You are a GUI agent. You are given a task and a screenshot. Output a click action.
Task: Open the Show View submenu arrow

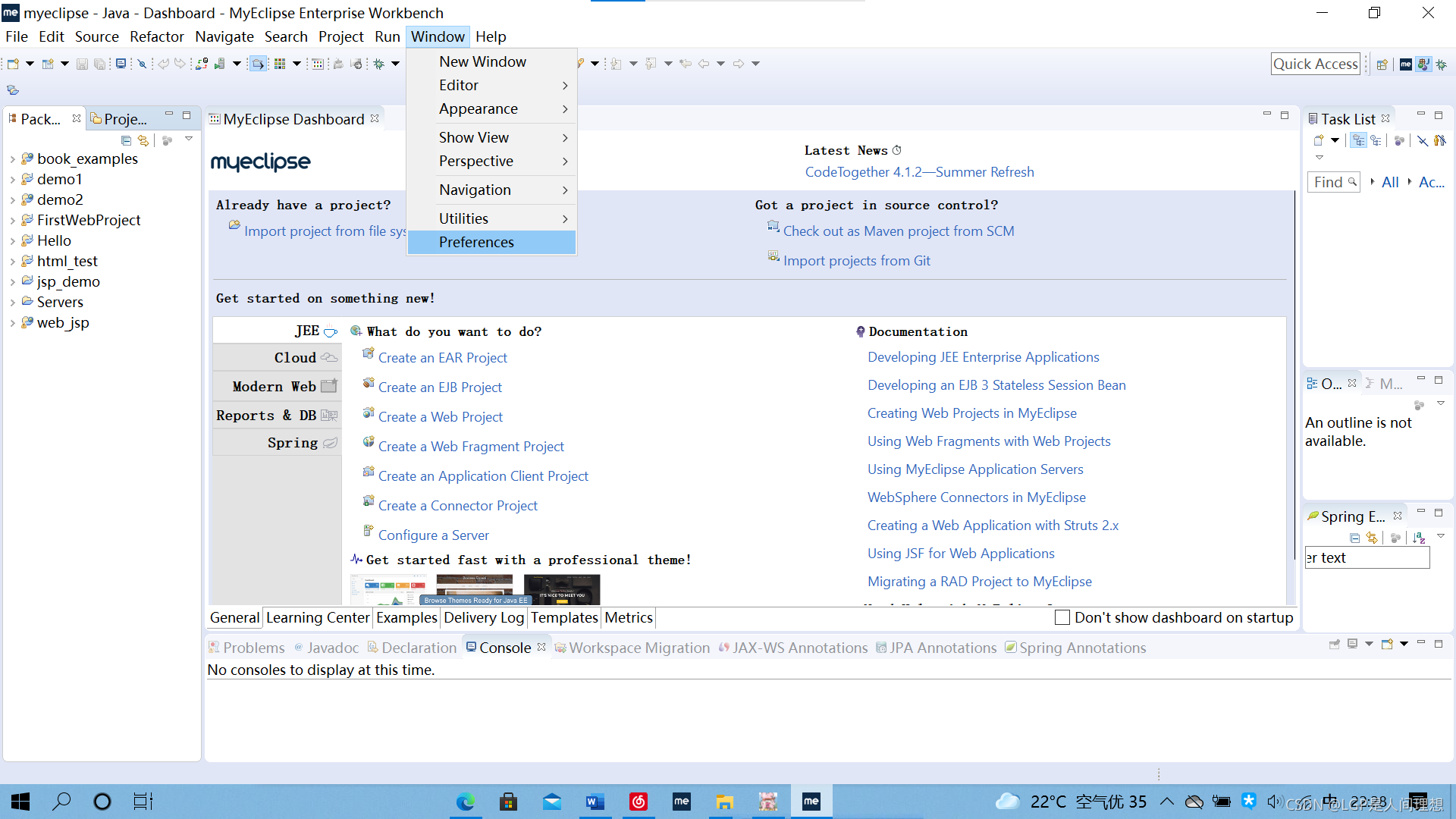pyautogui.click(x=565, y=138)
